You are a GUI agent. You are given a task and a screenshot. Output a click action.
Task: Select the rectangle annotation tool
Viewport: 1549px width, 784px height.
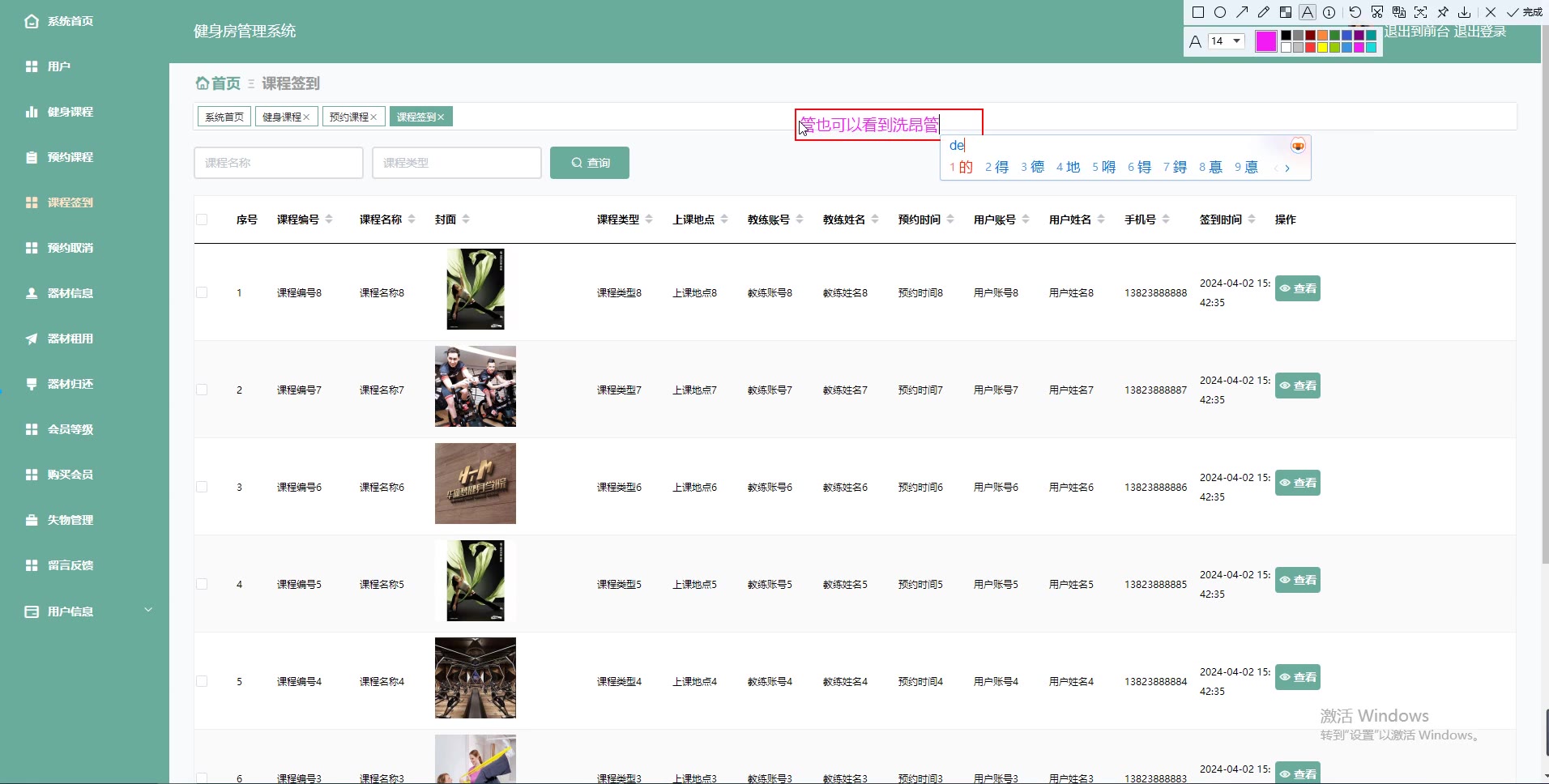(1198, 12)
